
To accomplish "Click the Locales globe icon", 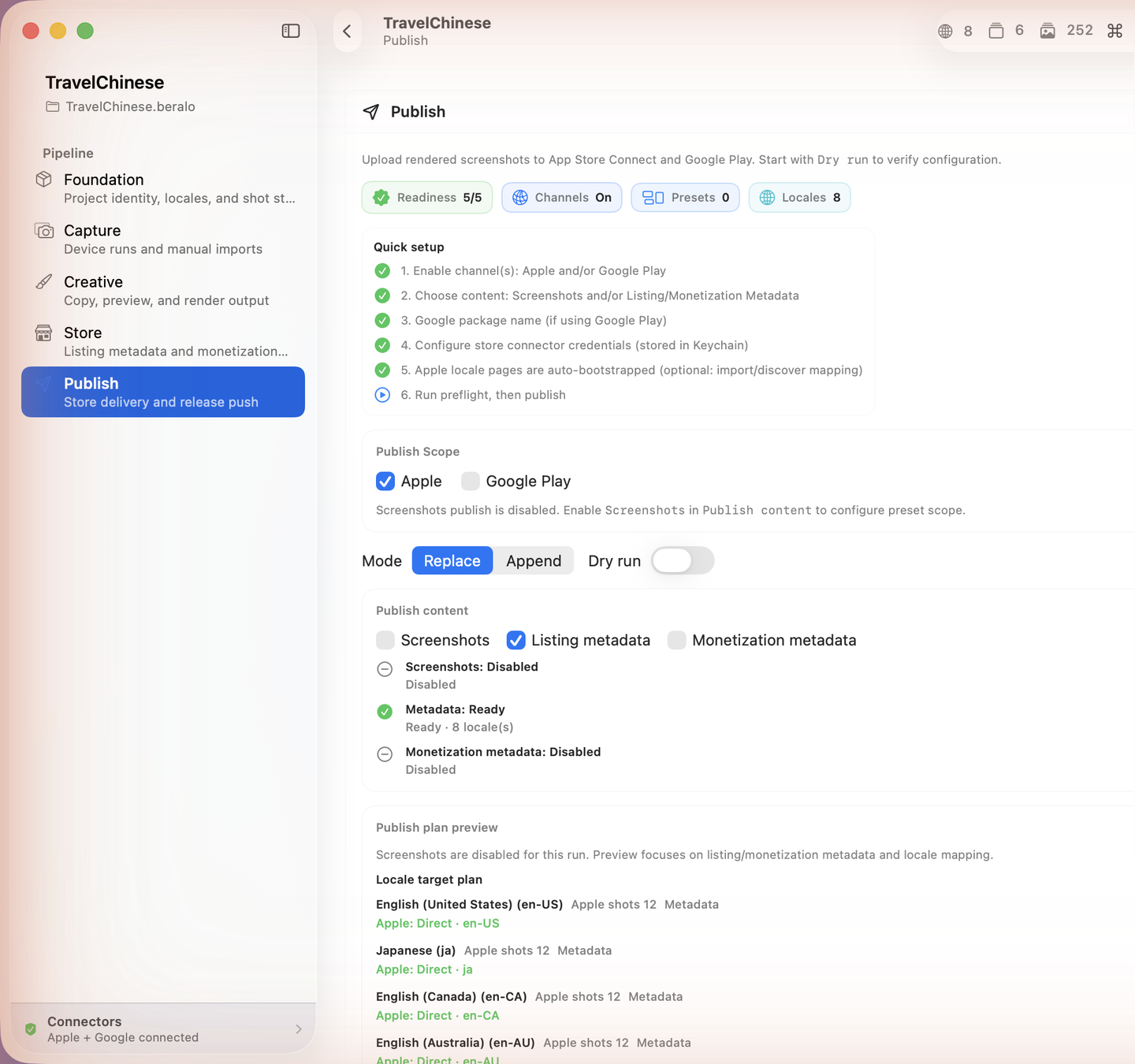I will click(767, 198).
